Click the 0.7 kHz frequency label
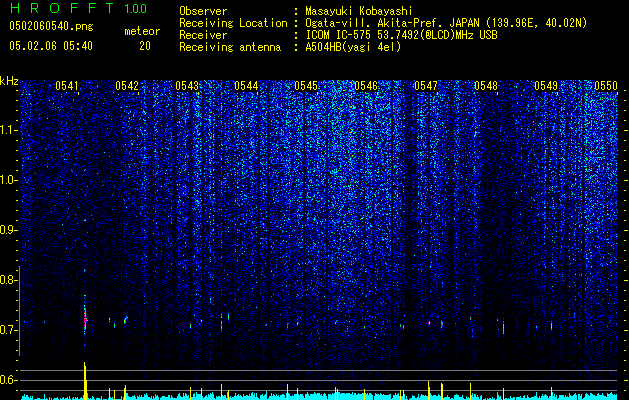Screen dimensions: 629x400 coord(8,330)
